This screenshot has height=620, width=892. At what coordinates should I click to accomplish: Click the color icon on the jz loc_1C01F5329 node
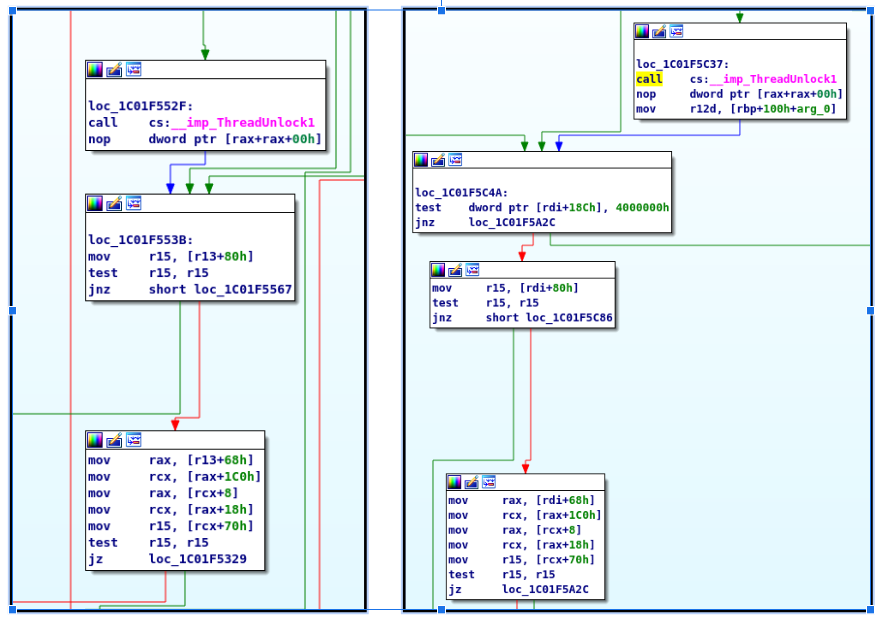(95, 440)
